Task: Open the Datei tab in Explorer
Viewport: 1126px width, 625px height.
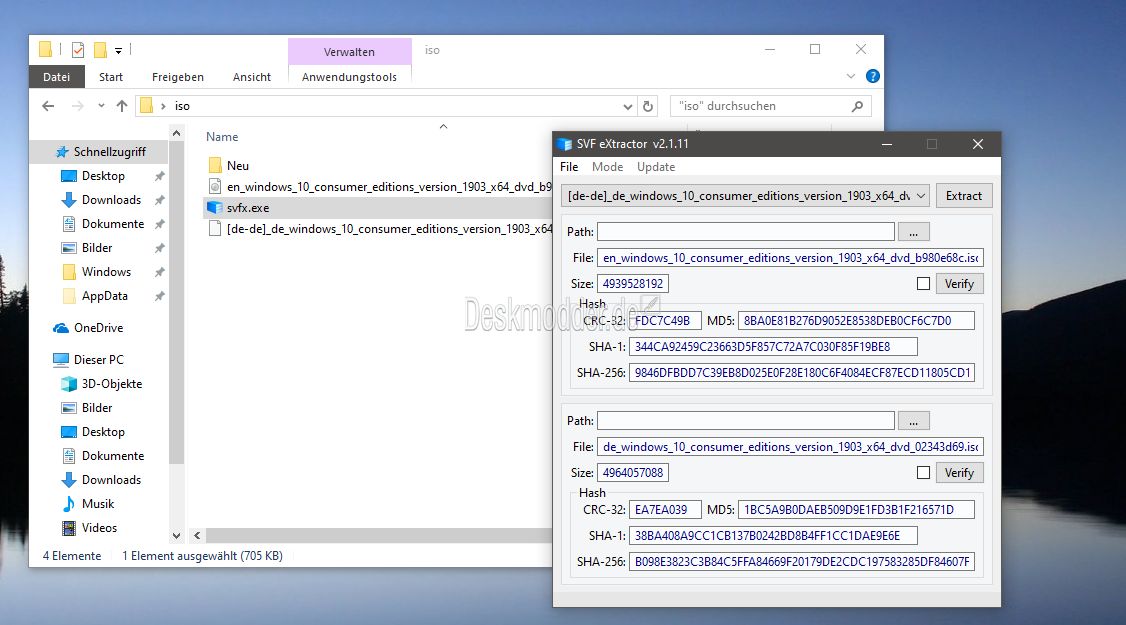Action: pyautogui.click(x=57, y=77)
